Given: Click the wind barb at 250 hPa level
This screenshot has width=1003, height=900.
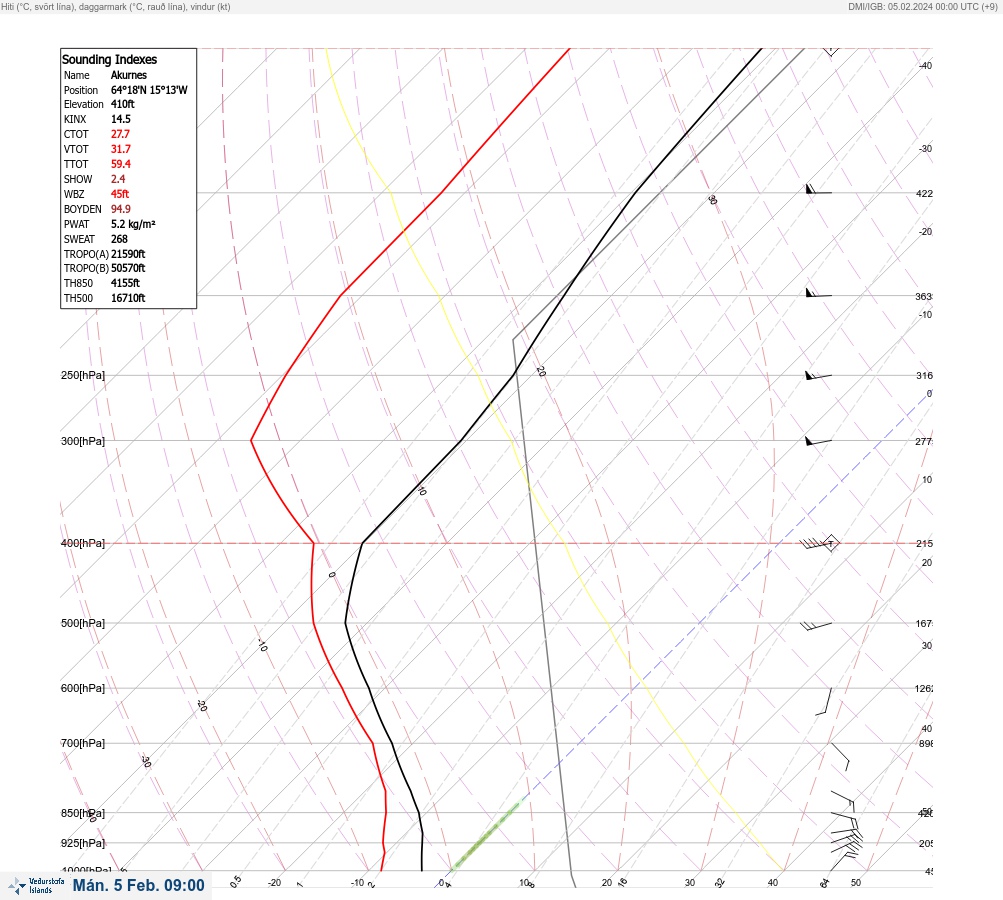Looking at the screenshot, I should [818, 375].
